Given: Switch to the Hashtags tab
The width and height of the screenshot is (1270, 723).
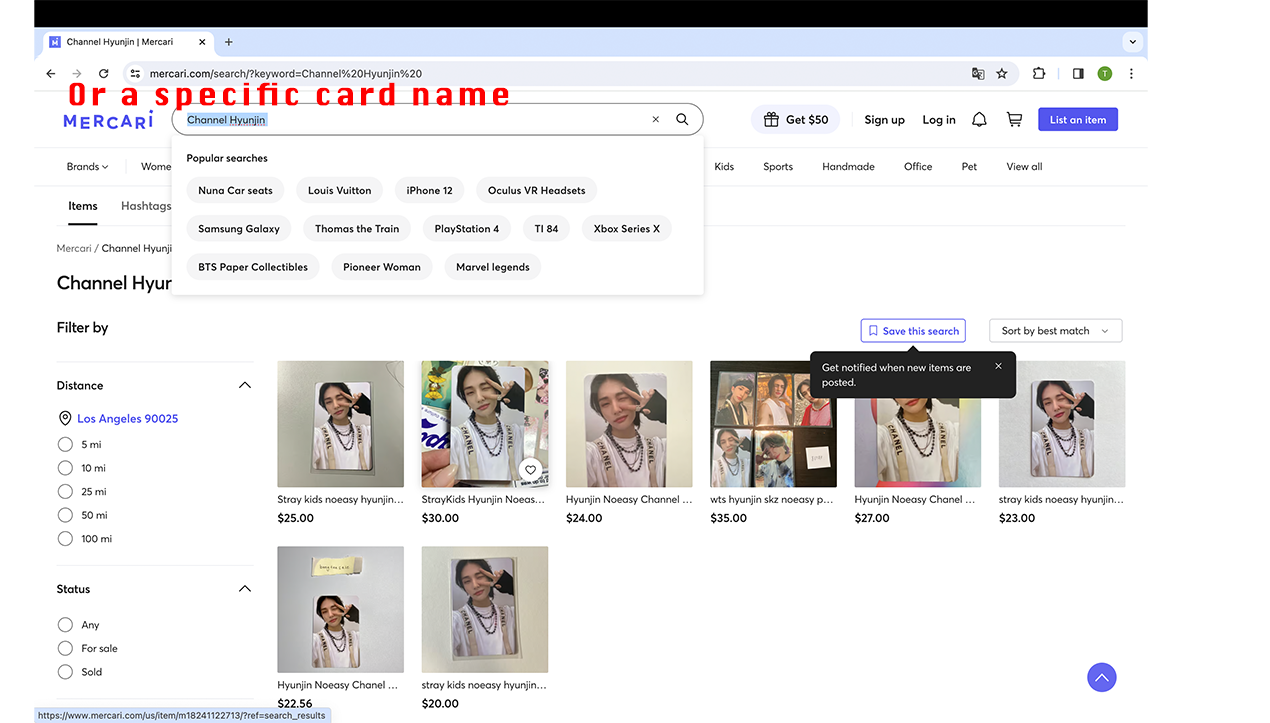Looking at the screenshot, I should click(x=146, y=206).
